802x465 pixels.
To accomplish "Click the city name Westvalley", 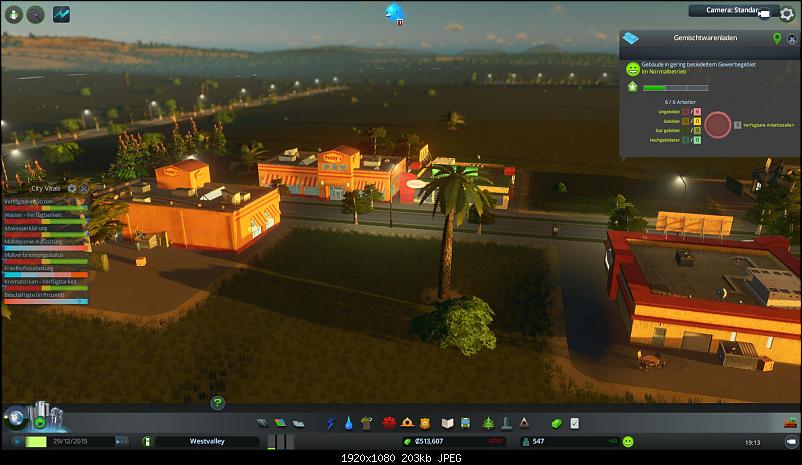I will point(207,441).
